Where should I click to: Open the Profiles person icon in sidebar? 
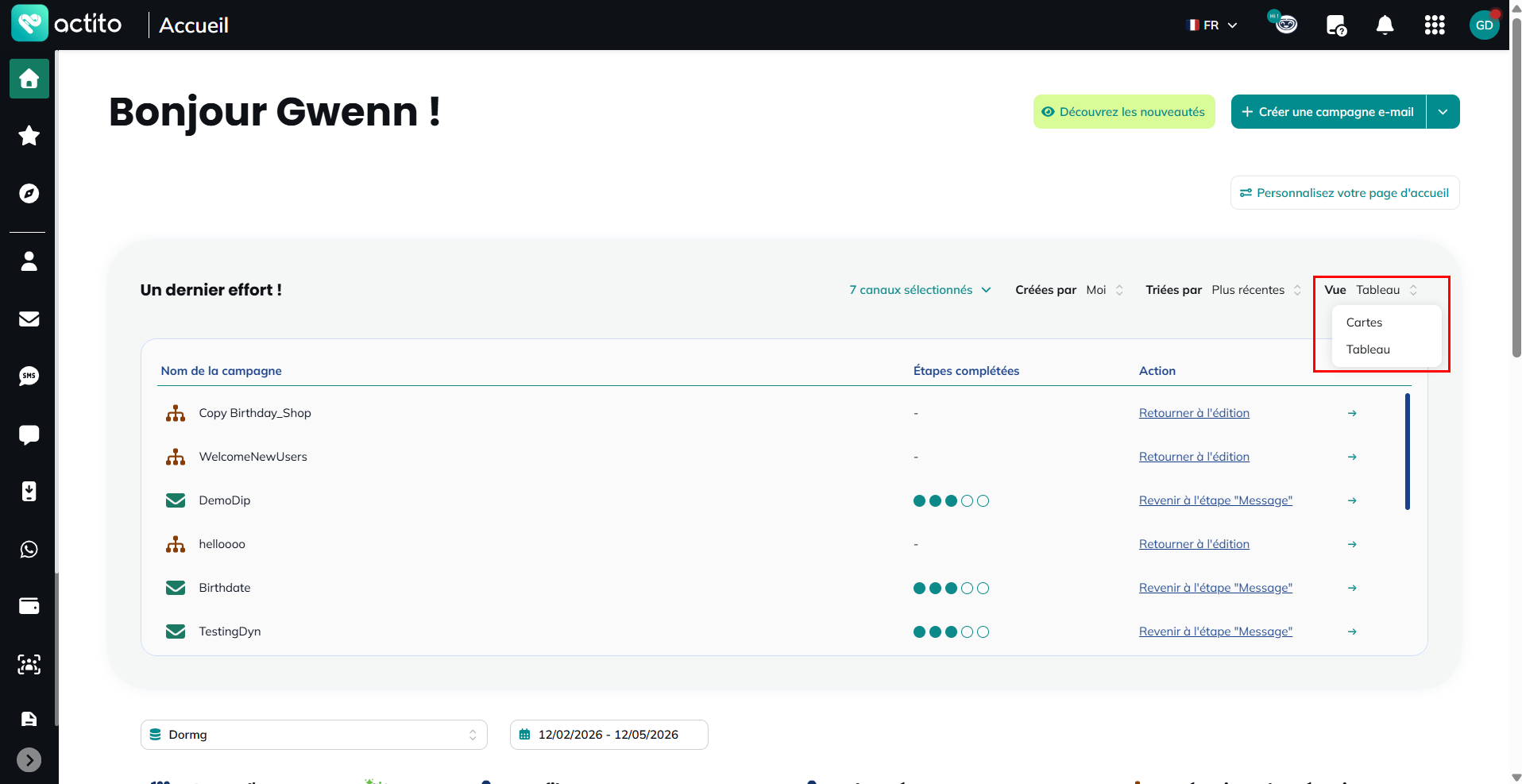29,261
